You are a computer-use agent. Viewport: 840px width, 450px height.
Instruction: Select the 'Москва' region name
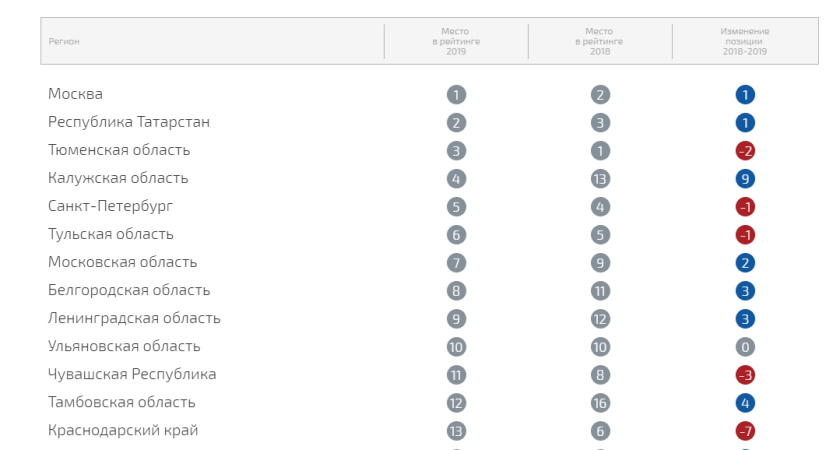75,94
